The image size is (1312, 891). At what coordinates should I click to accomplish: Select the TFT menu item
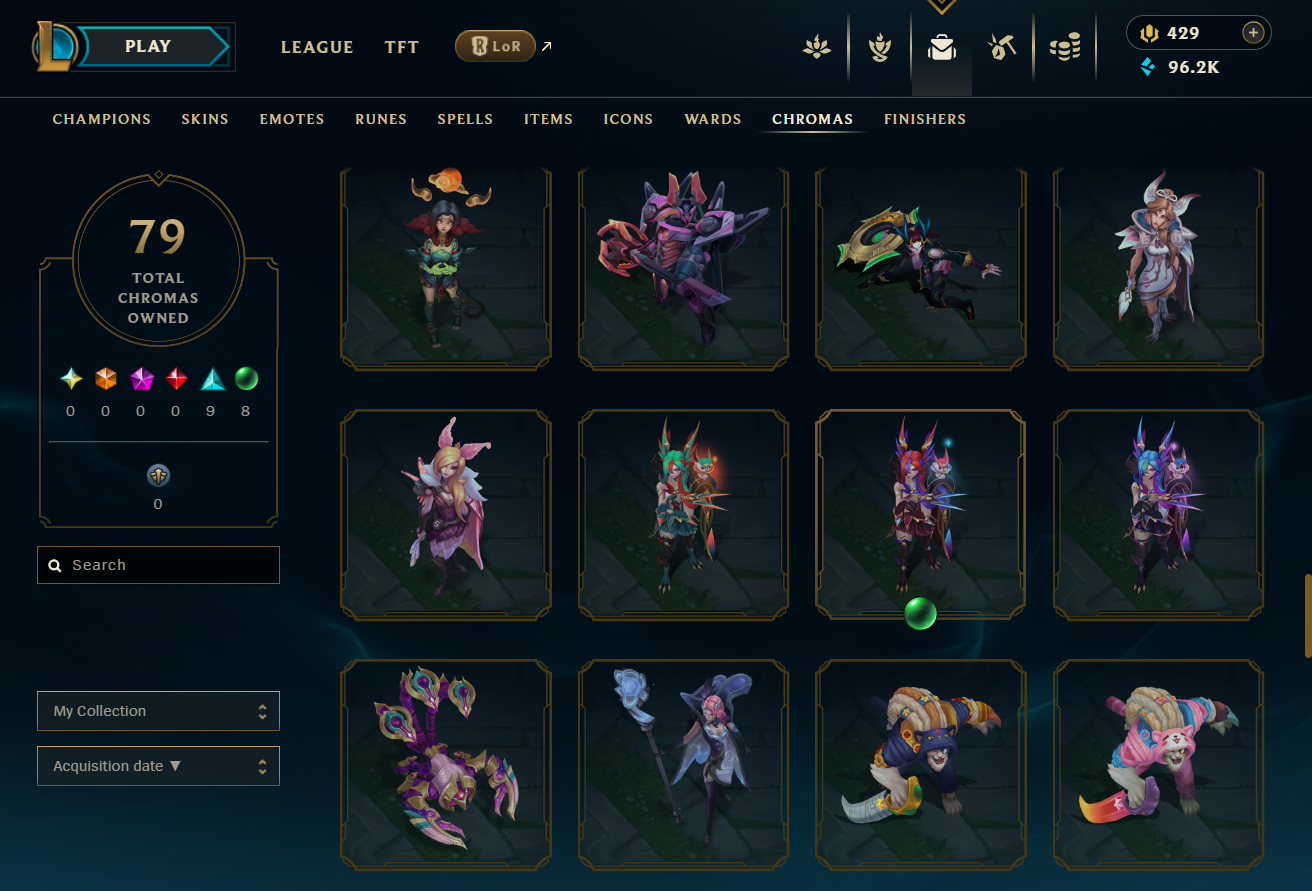pos(402,47)
